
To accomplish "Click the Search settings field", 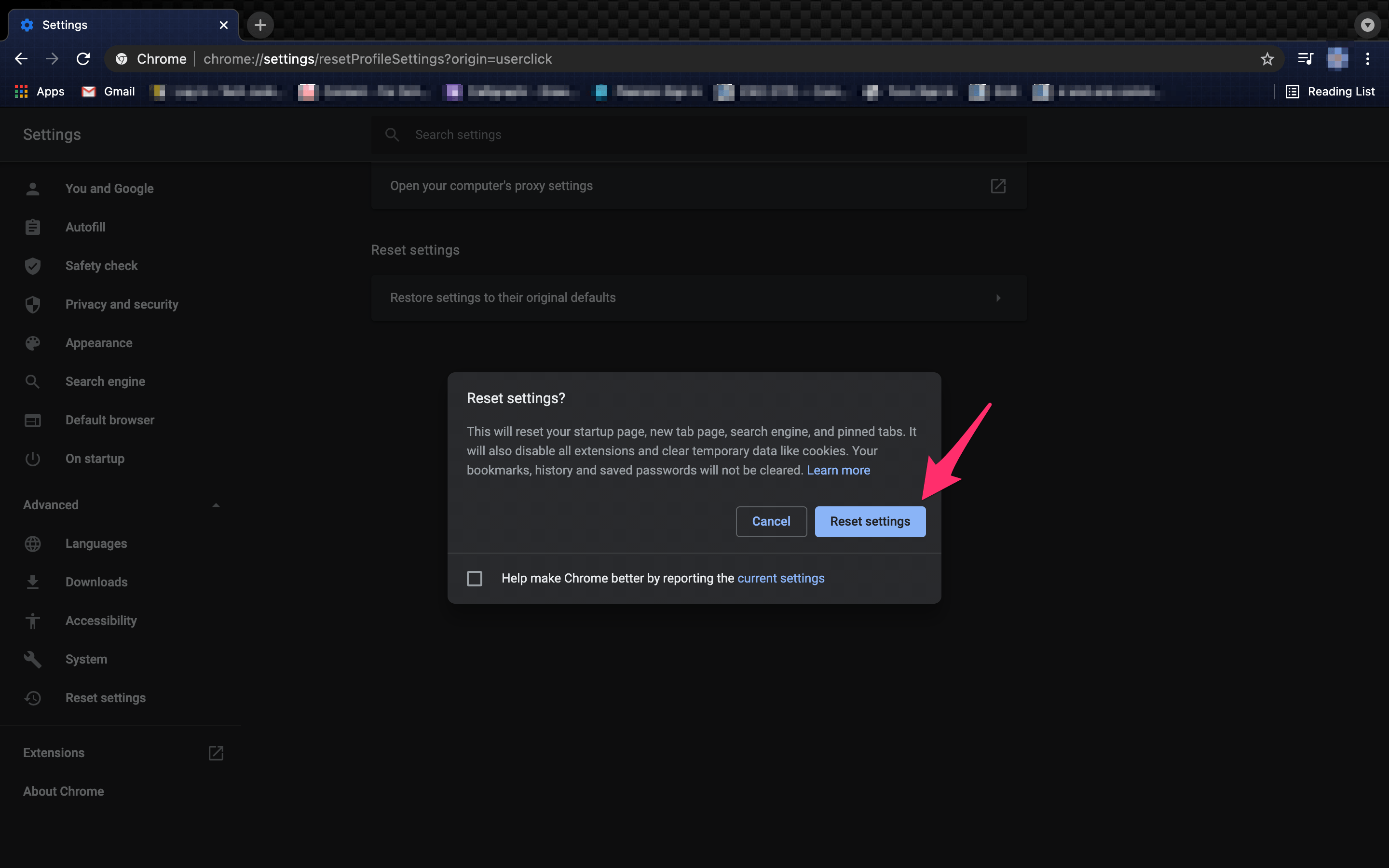I will tap(698, 135).
